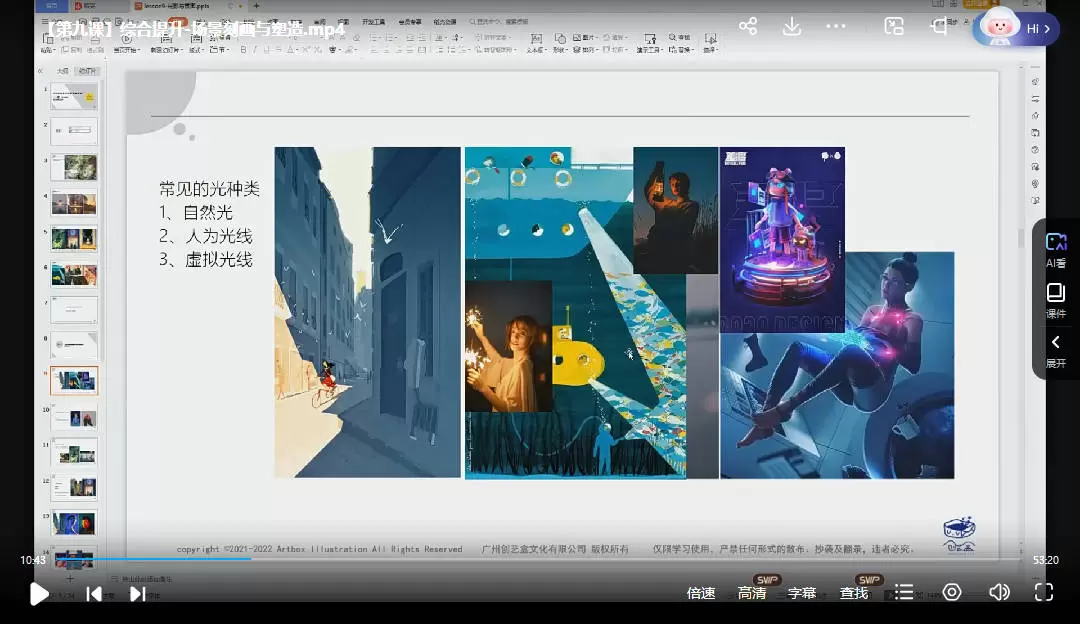This screenshot has width=1080, height=624.
Task: Open the 高清 quality selector
Action: pyautogui.click(x=751, y=593)
